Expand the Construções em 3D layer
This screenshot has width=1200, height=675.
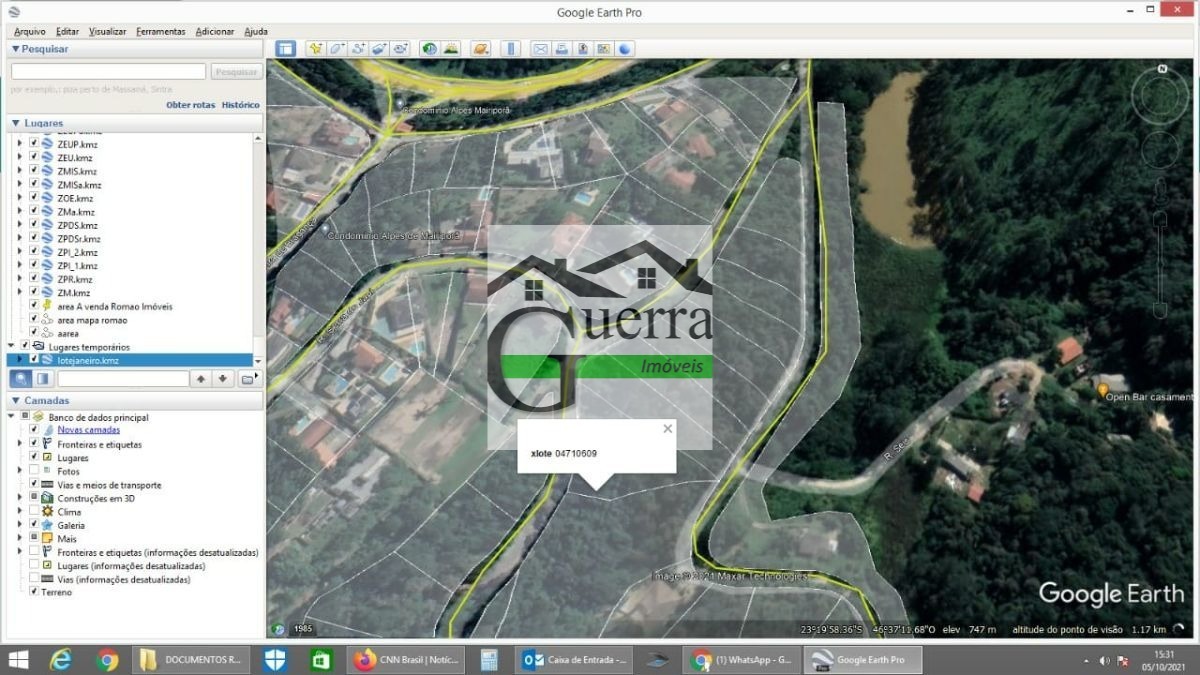(20, 498)
